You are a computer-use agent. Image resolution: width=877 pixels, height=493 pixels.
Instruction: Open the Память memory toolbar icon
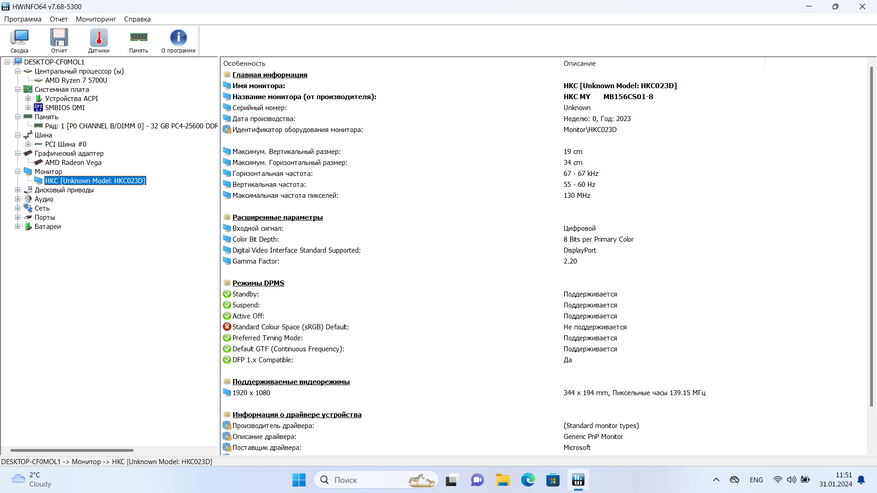click(138, 41)
